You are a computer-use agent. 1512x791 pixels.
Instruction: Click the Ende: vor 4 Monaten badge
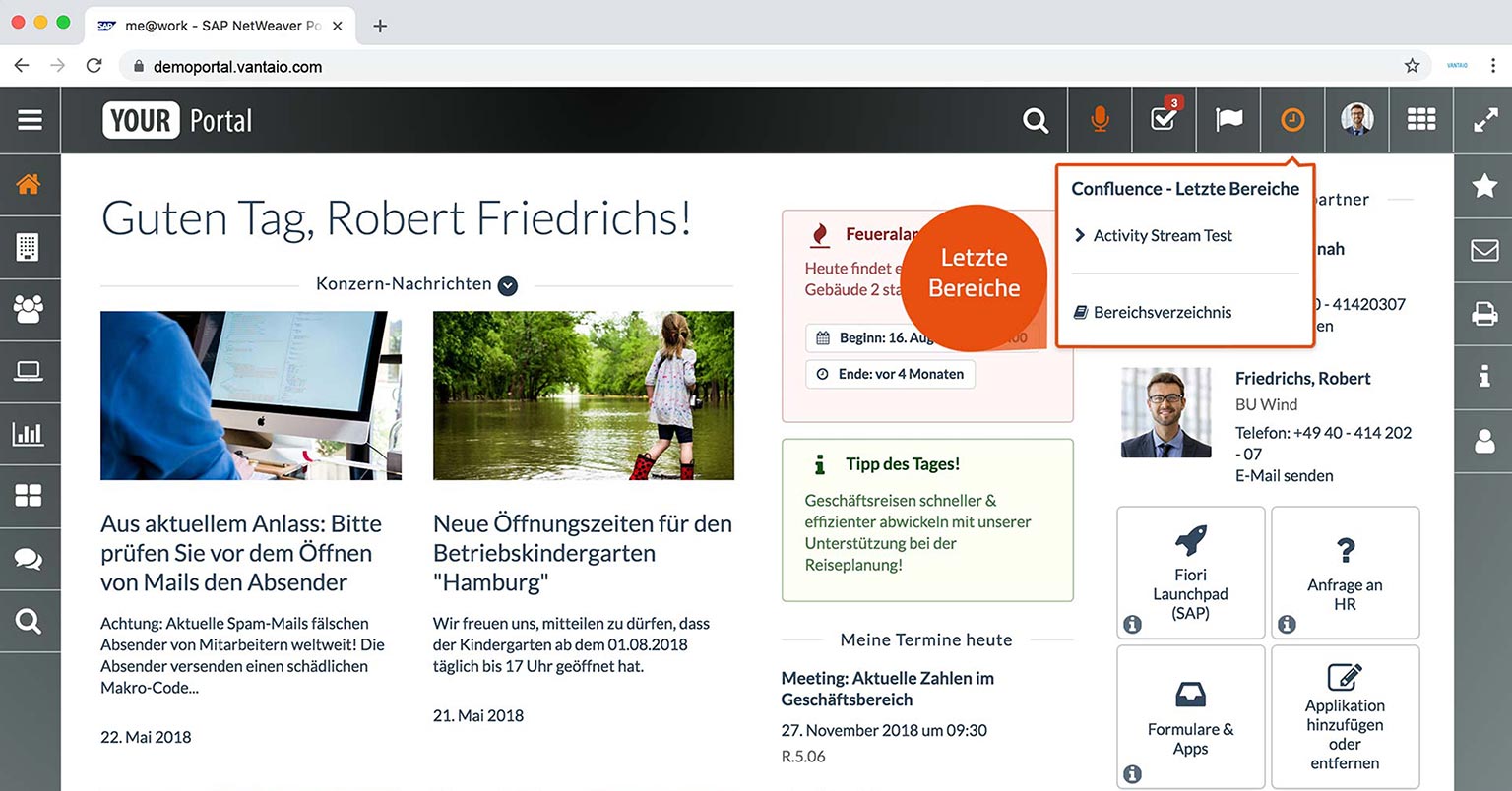pos(891,374)
